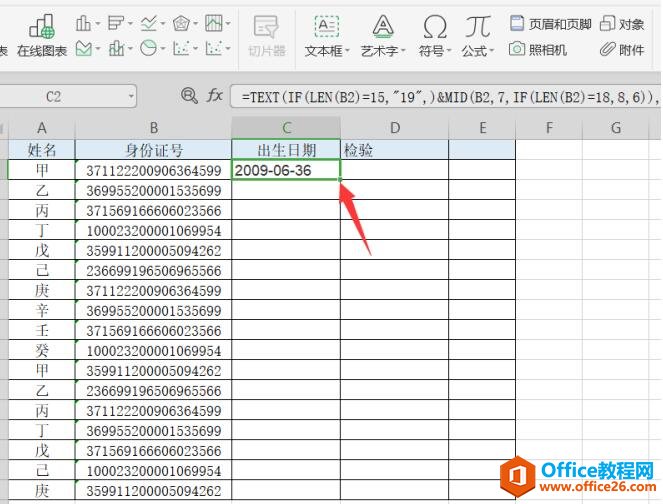This screenshot has width=663, height=504.
Task: Select the cell showing 2009-06-36
Action: point(286,170)
